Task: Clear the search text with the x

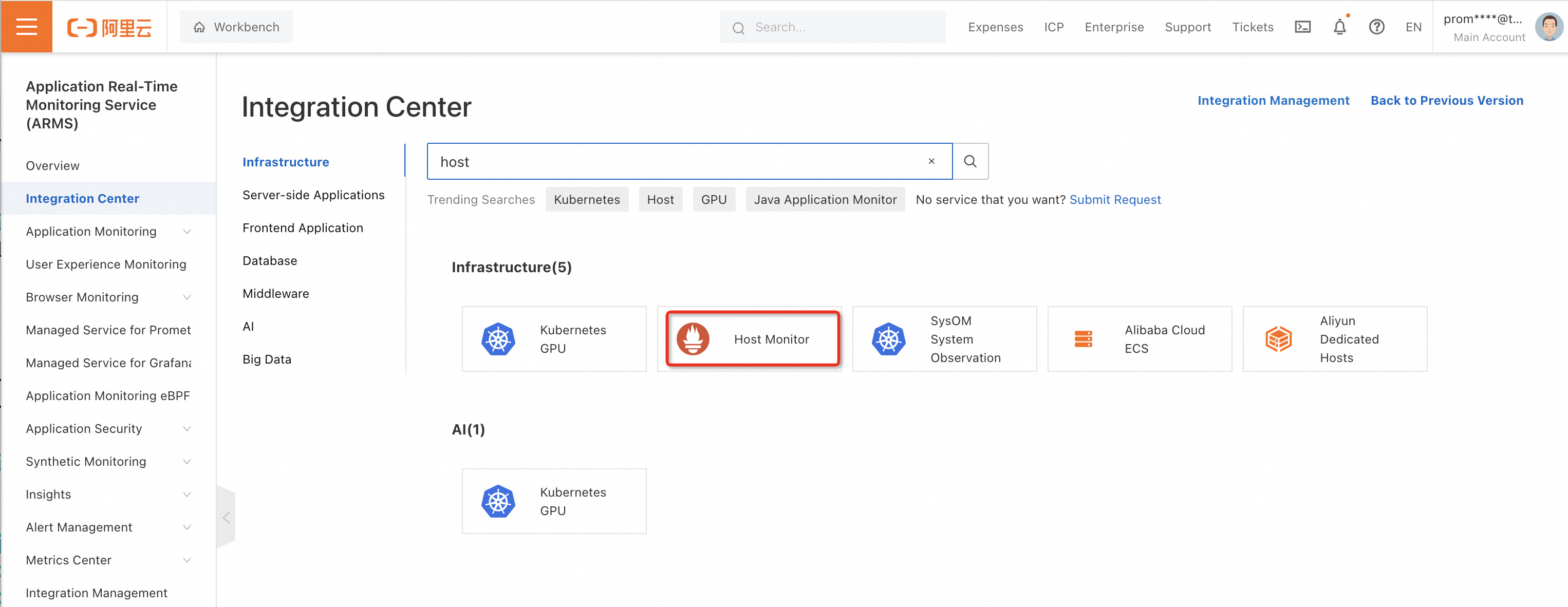Action: tap(931, 161)
